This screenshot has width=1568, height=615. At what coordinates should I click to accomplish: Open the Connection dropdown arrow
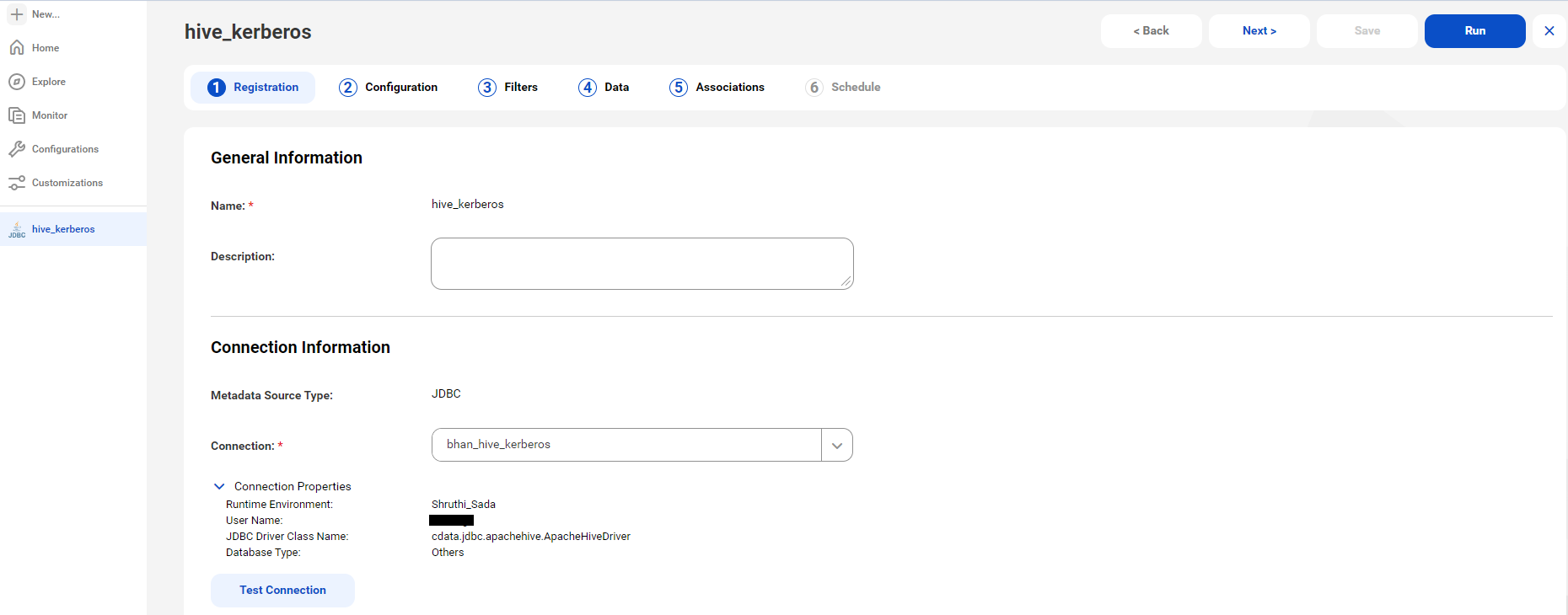(837, 445)
